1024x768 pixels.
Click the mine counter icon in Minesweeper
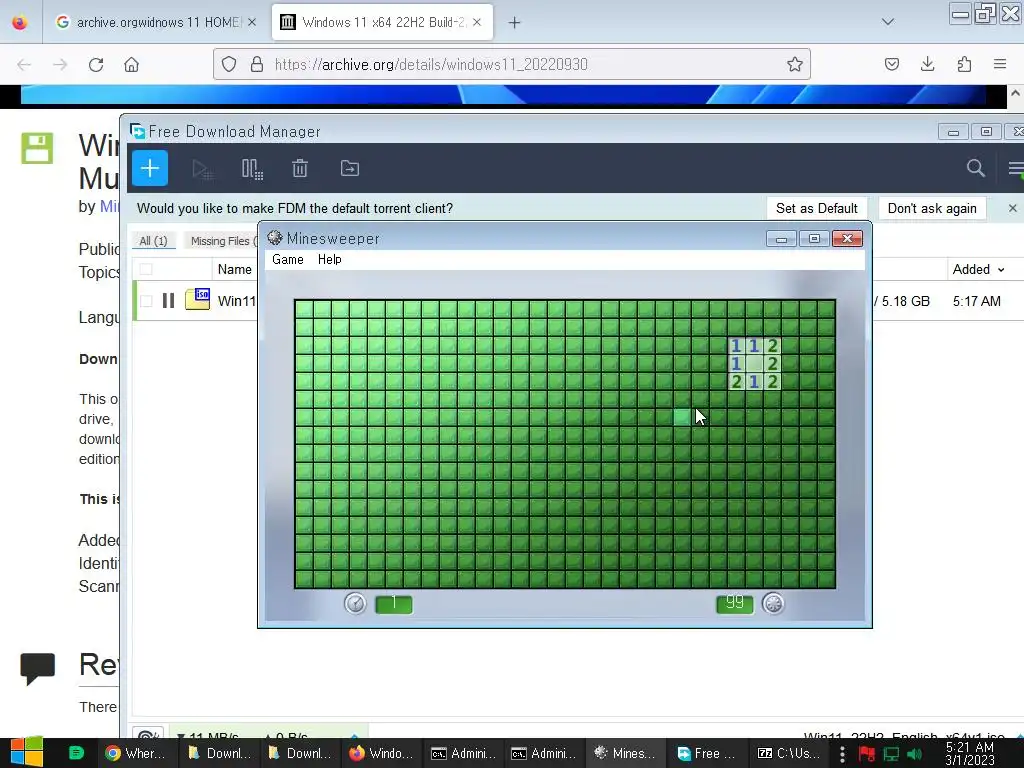(773, 603)
